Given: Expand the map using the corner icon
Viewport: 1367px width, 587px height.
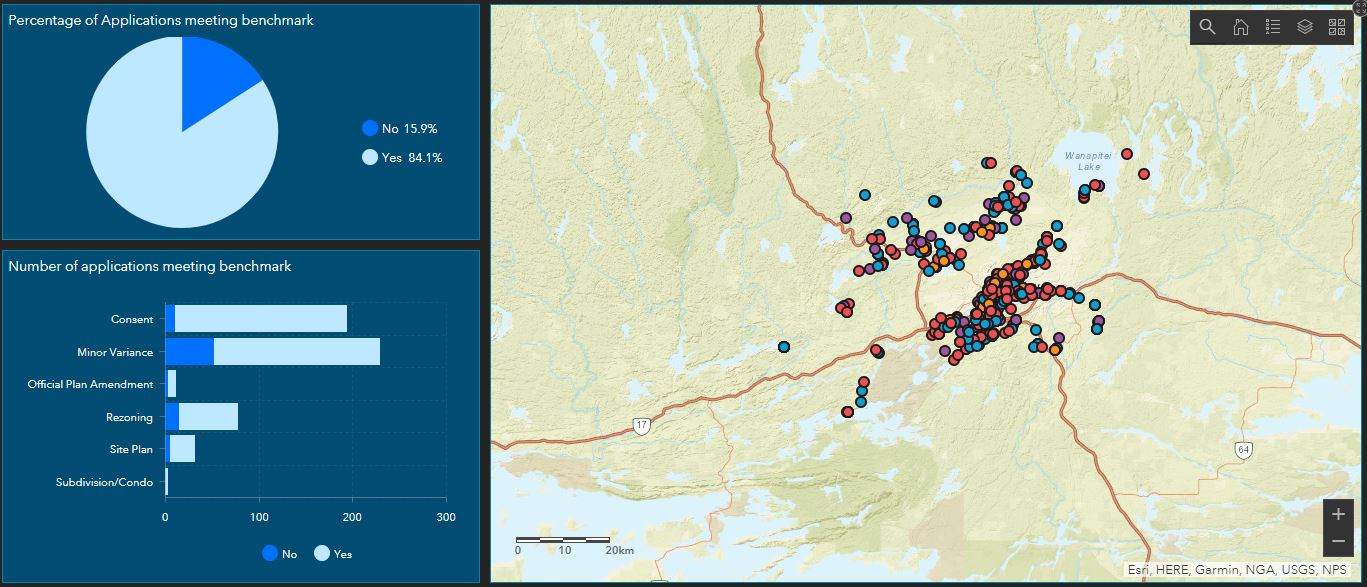Looking at the screenshot, I should click(1359, 6).
